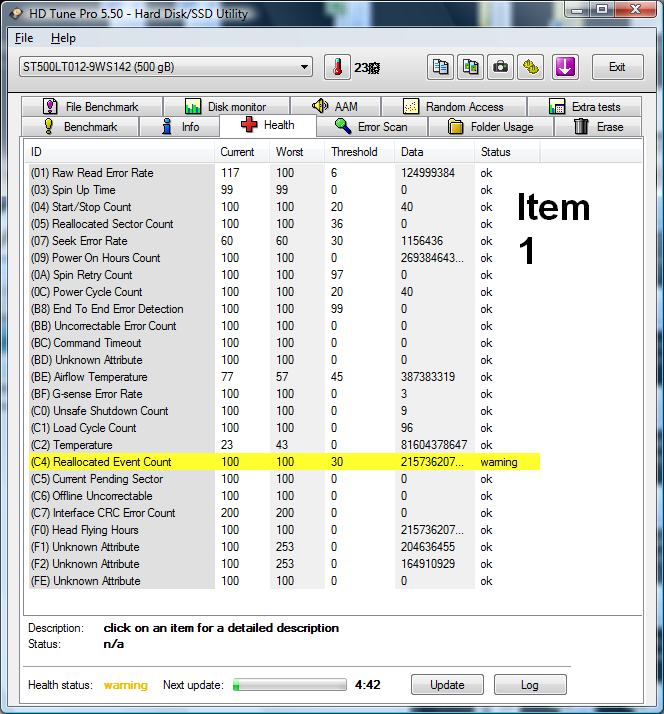
Task: Click the copy text to clipboard icon
Action: coord(440,67)
